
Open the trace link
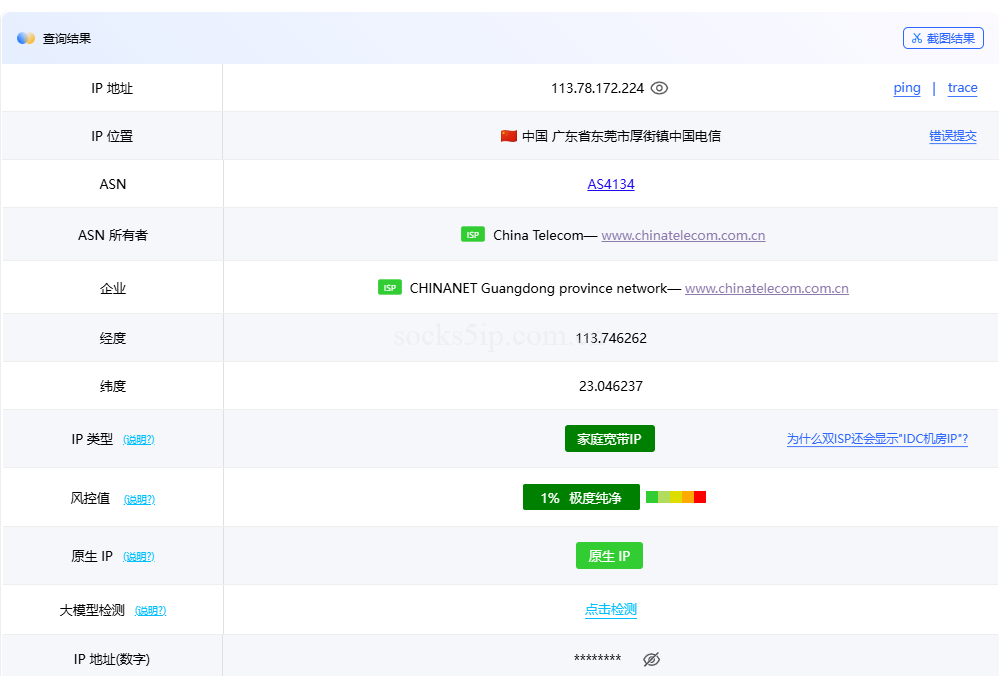[x=962, y=88]
